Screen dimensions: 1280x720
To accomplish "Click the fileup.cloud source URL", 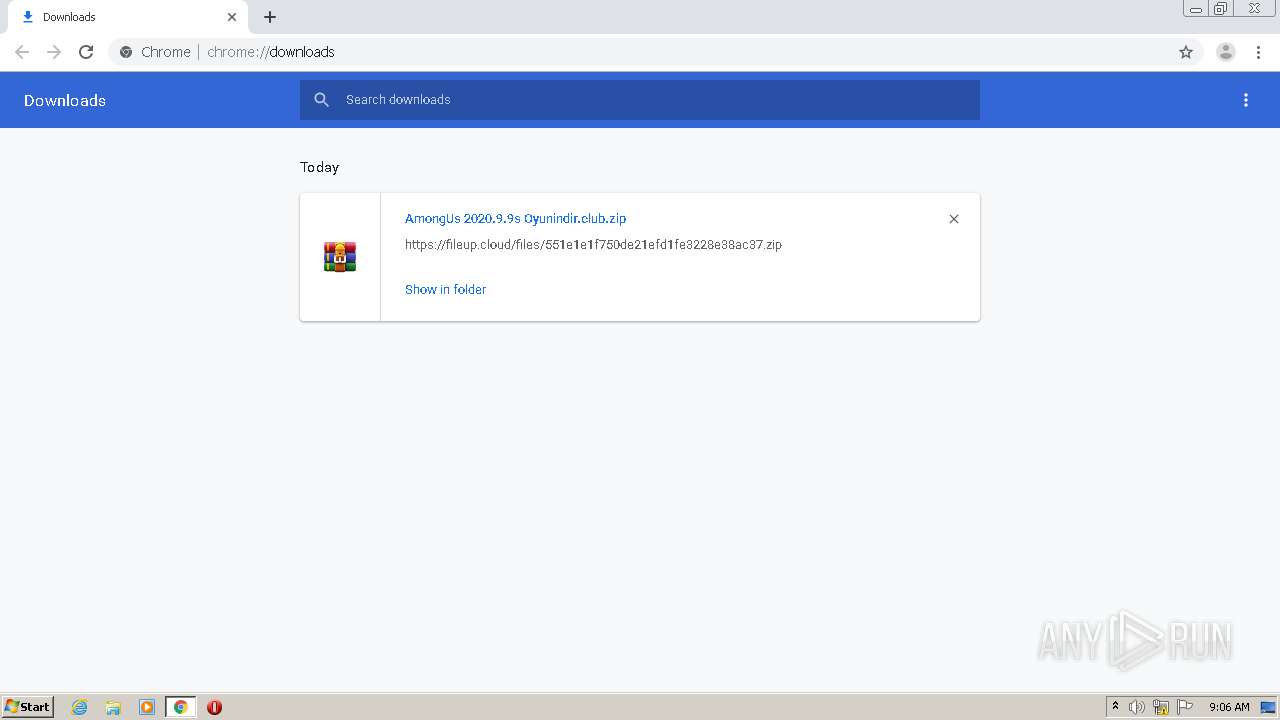I will pos(593,244).
